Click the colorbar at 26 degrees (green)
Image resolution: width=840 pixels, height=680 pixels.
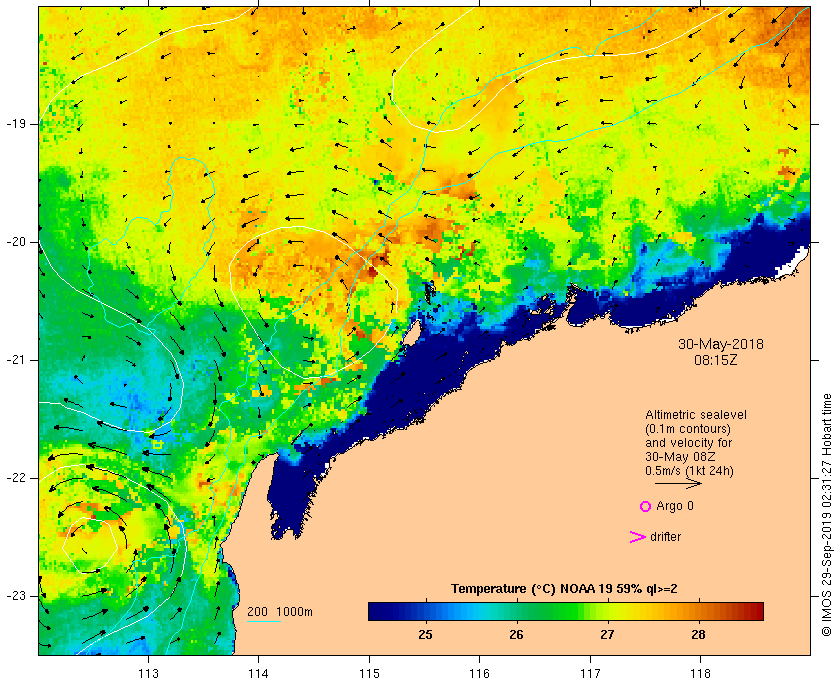(x=516, y=611)
